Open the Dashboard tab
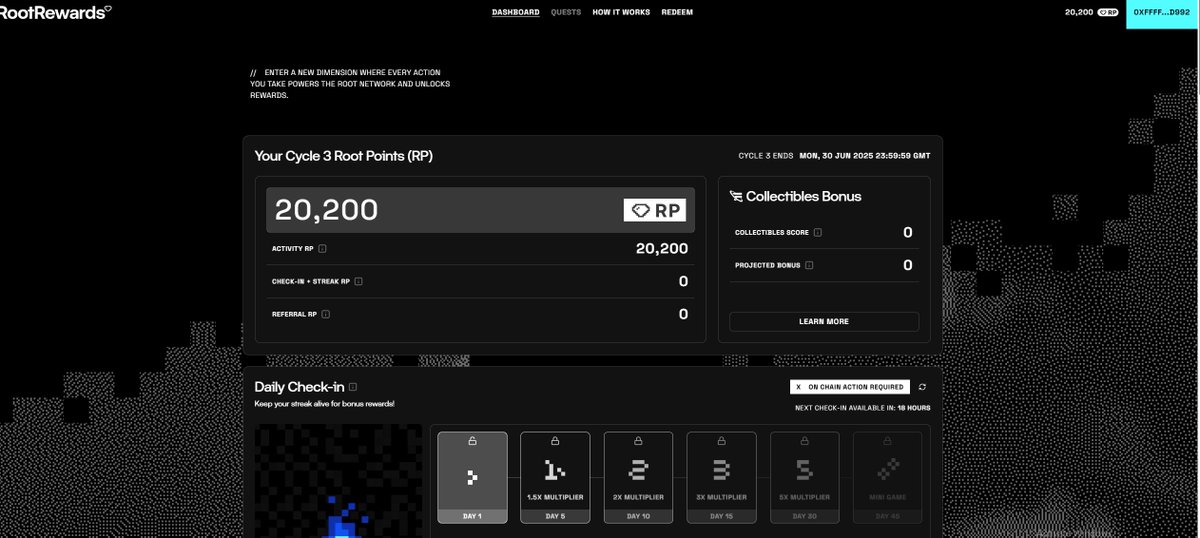The image size is (1200, 538). pos(516,12)
